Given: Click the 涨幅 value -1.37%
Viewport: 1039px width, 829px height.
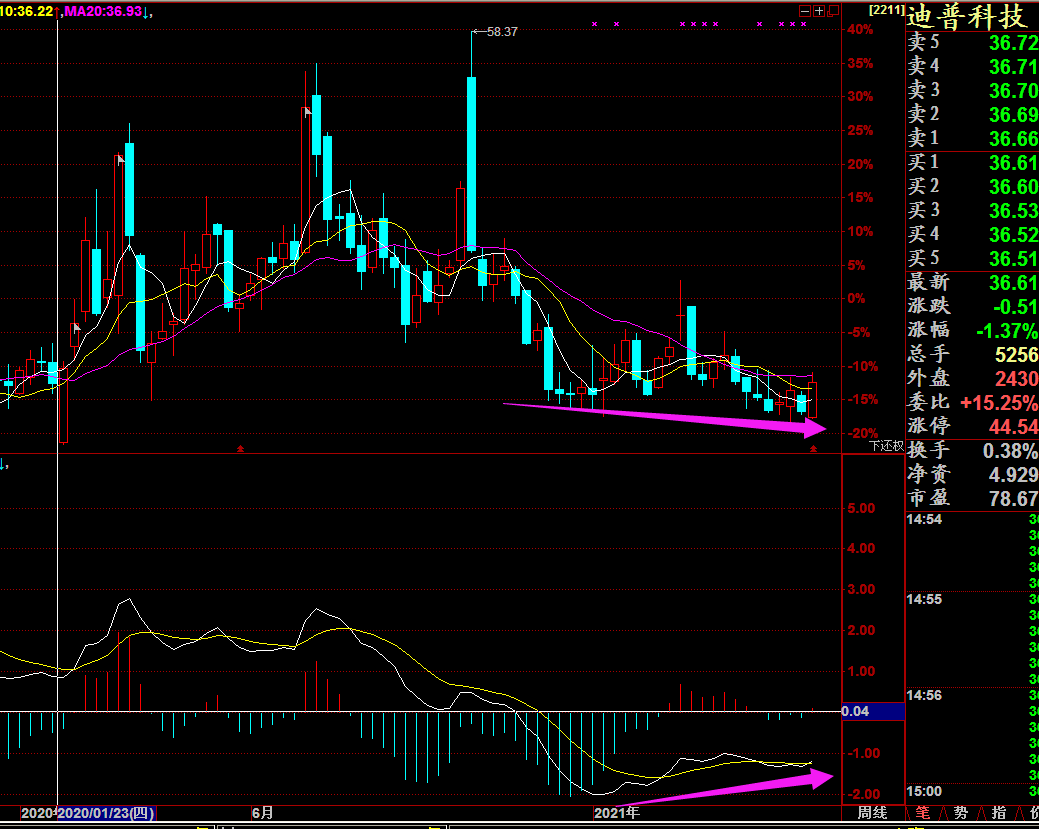Looking at the screenshot, I should point(1007,331).
